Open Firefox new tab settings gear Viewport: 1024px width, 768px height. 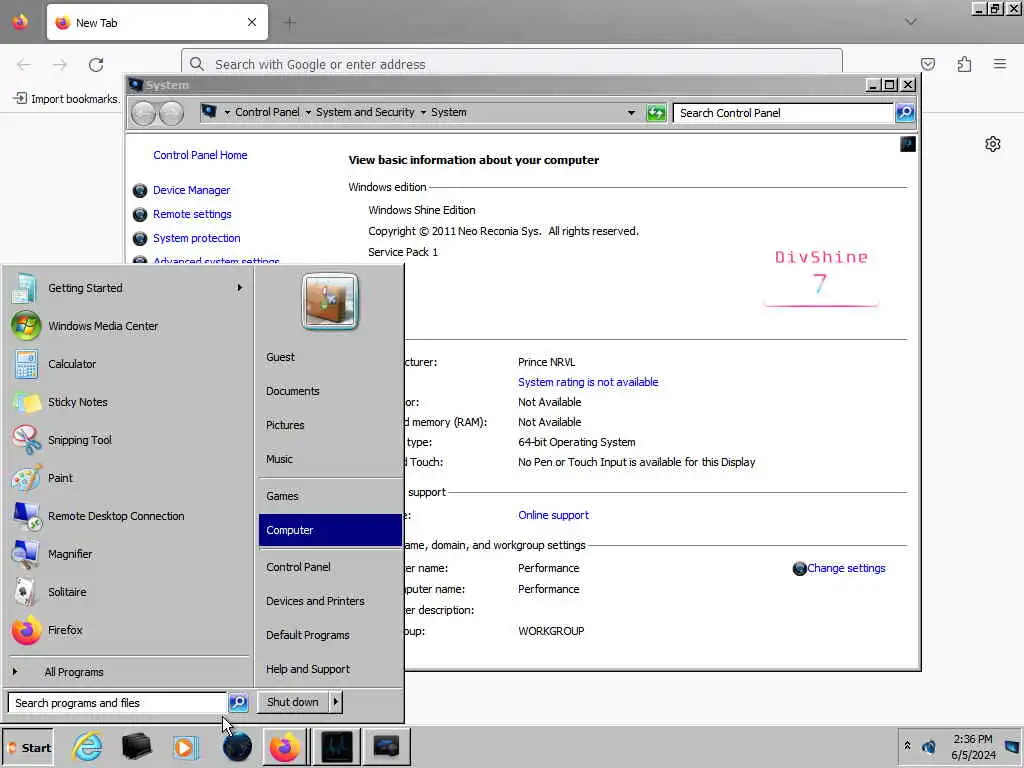point(993,144)
